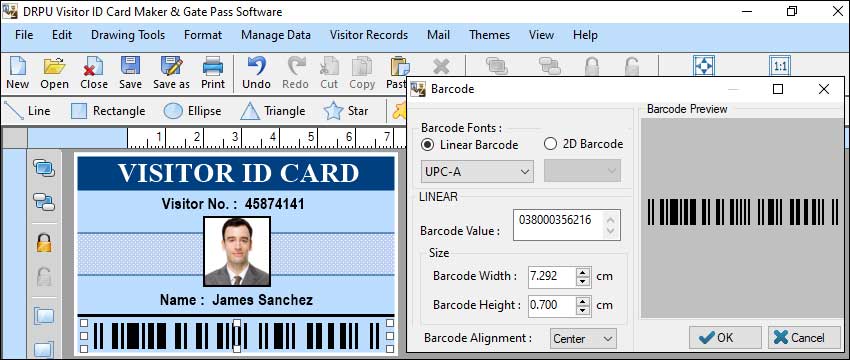The image size is (850, 360).
Task: Click the barcode preview image
Action: click(743, 211)
